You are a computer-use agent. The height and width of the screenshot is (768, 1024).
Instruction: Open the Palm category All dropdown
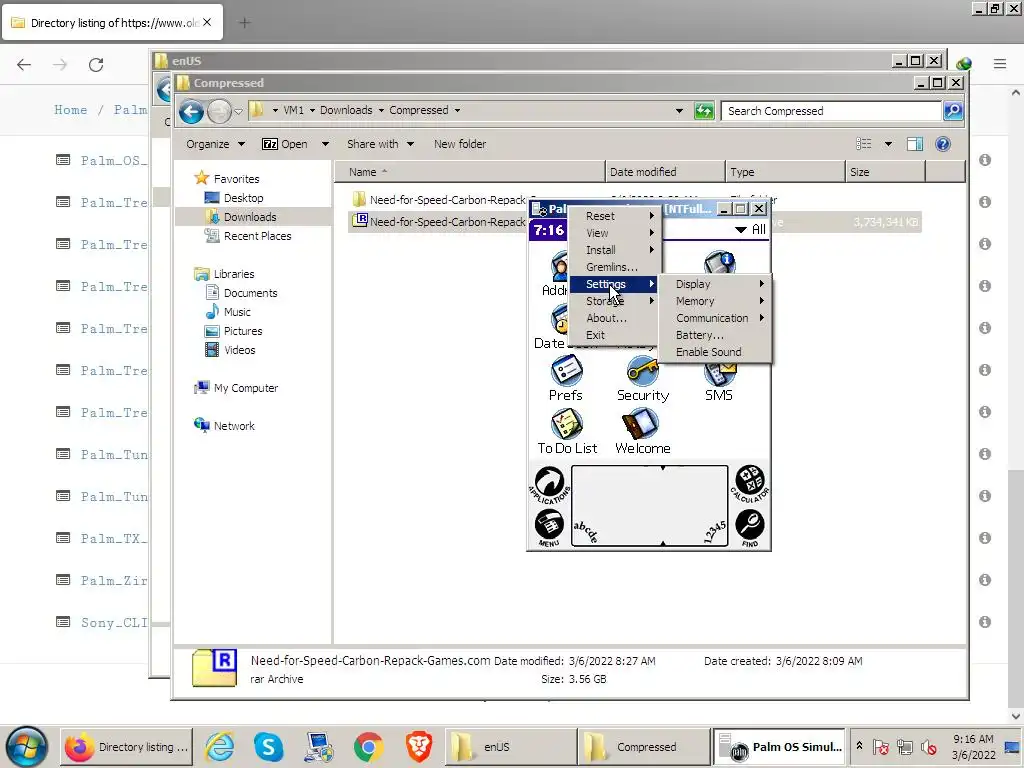point(750,229)
